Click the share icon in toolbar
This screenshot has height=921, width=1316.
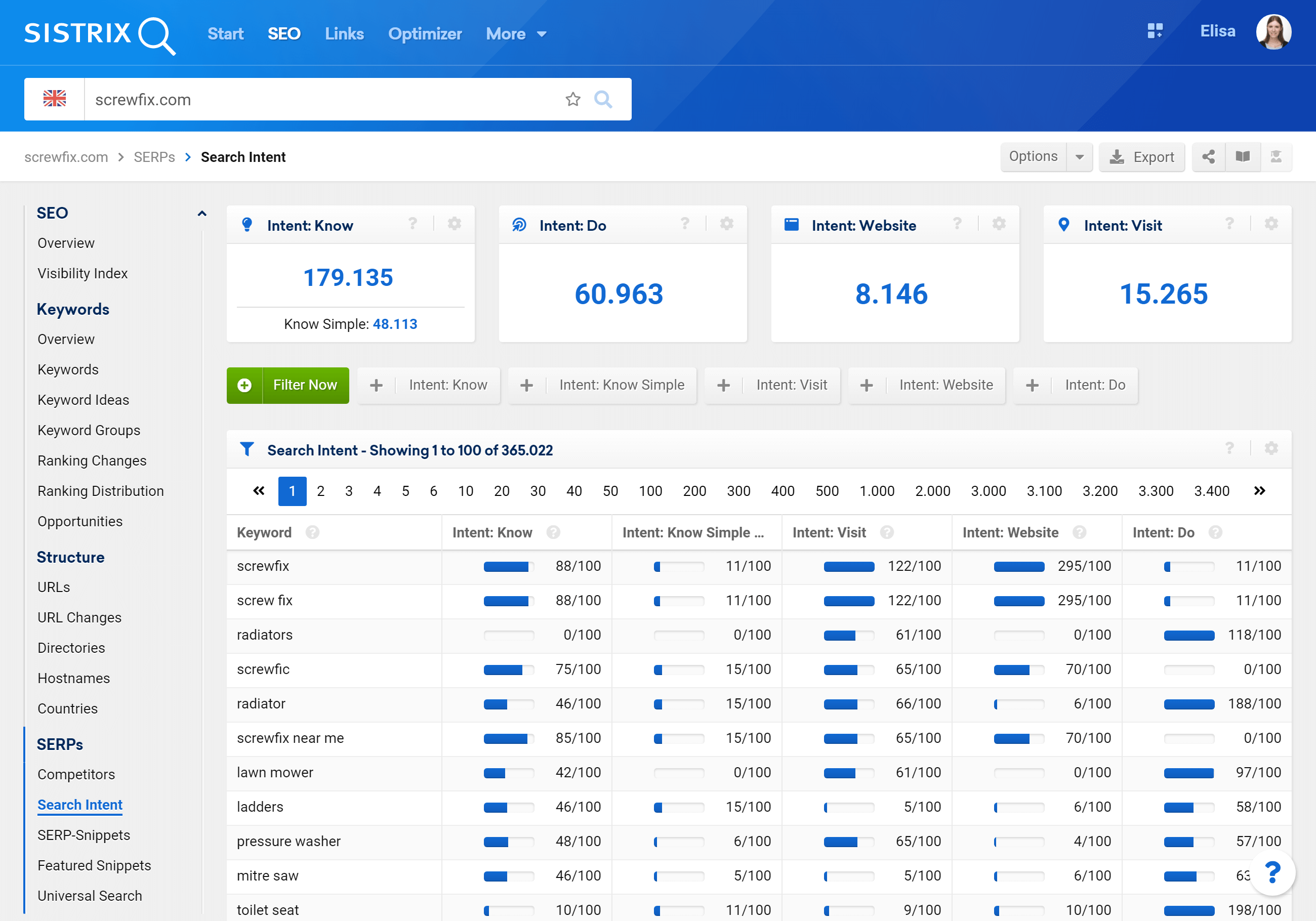(x=1208, y=156)
